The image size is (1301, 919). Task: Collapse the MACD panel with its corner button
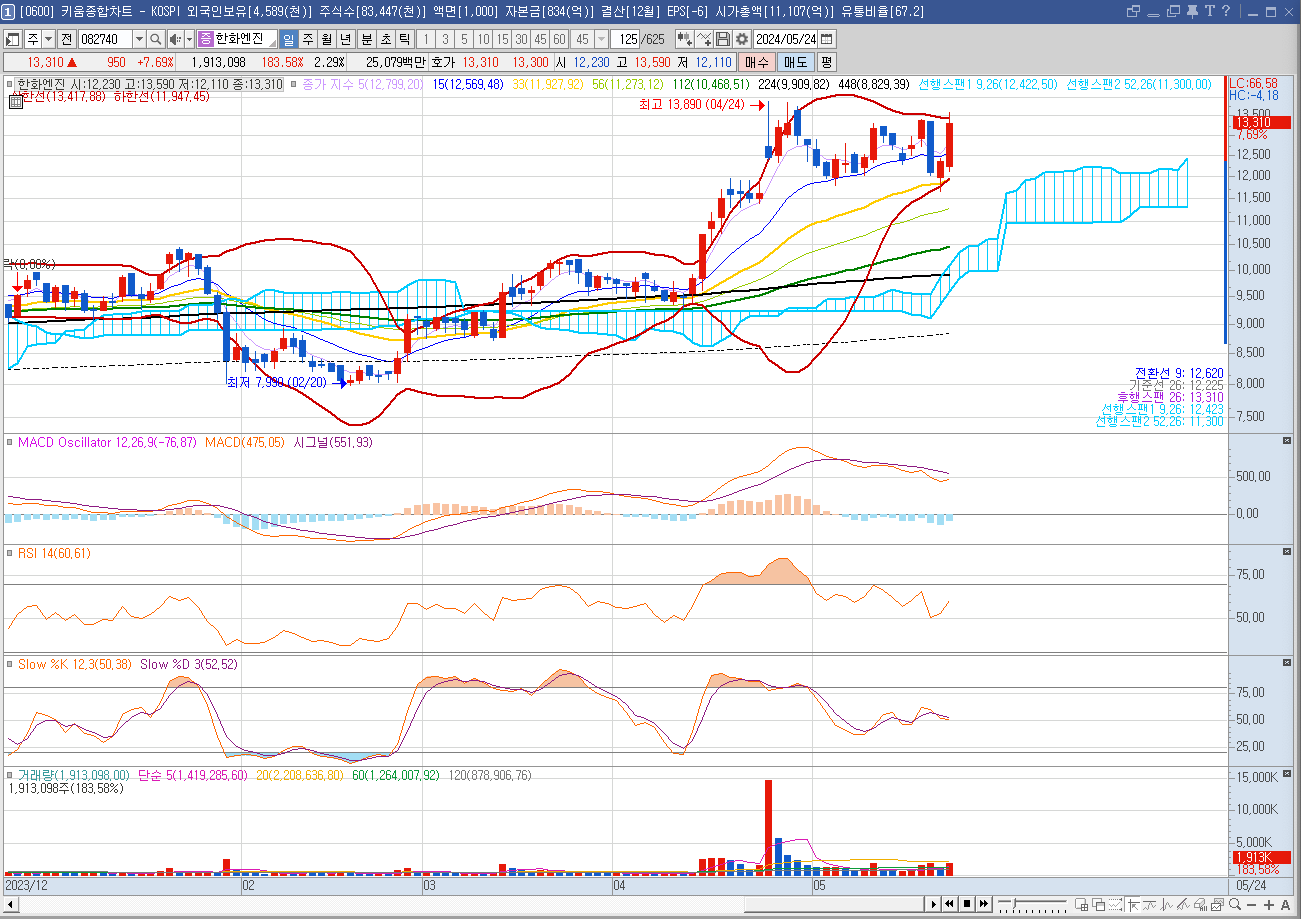(1287, 440)
